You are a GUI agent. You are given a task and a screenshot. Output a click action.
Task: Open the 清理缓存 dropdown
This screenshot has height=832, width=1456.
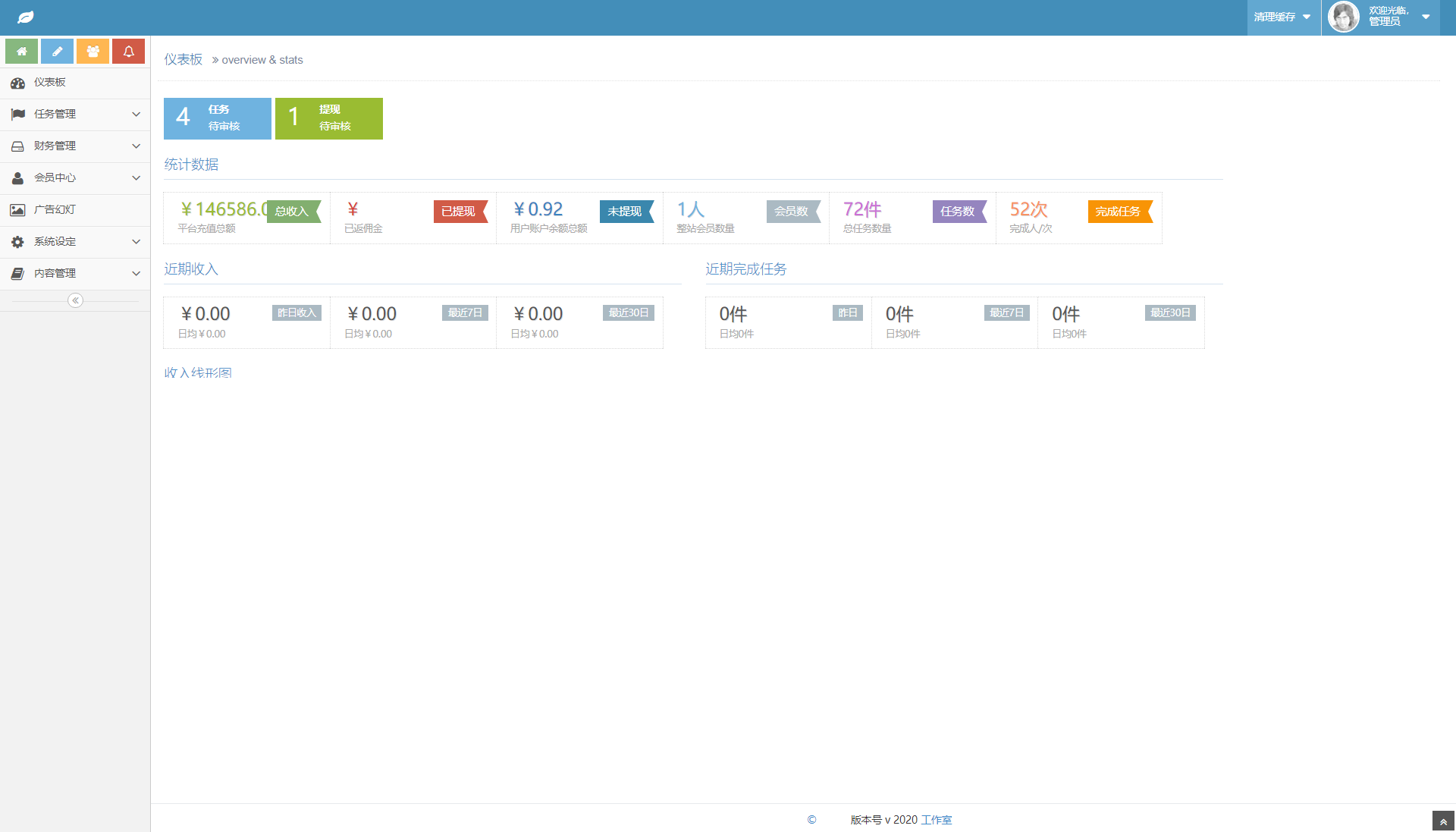1282,17
